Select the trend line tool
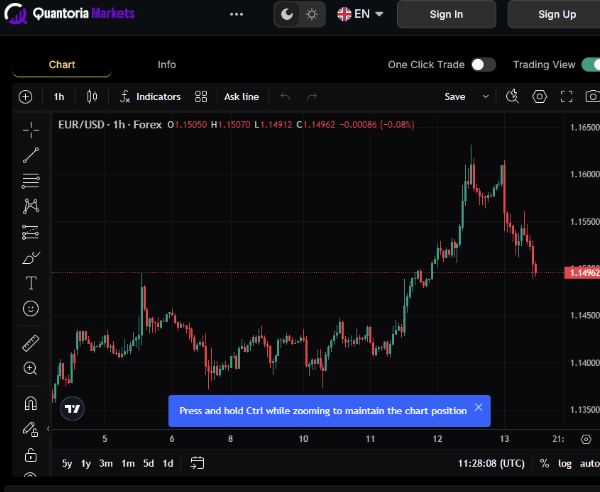600x492 pixels. 31,155
